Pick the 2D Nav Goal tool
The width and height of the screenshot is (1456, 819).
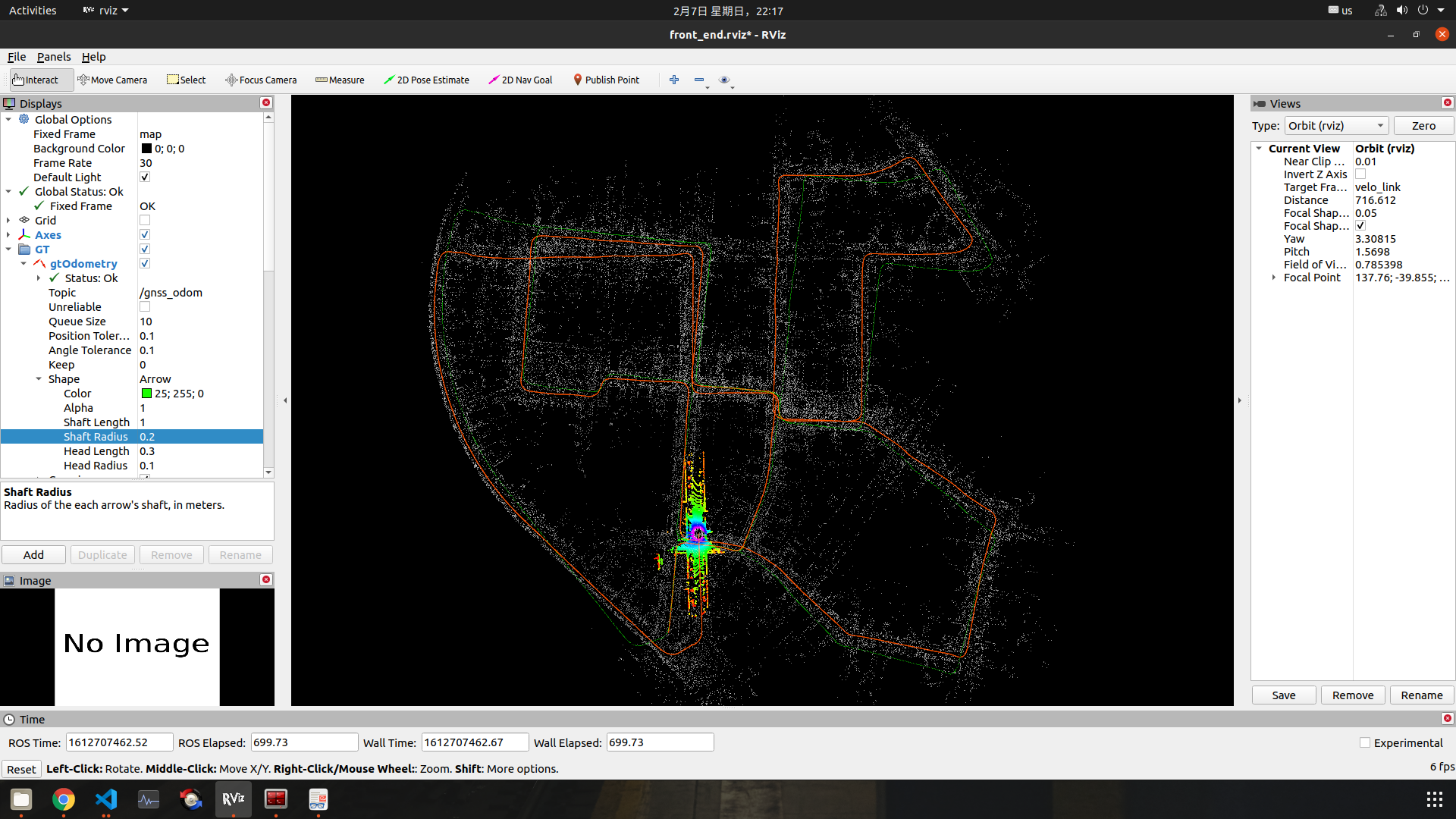coord(520,80)
